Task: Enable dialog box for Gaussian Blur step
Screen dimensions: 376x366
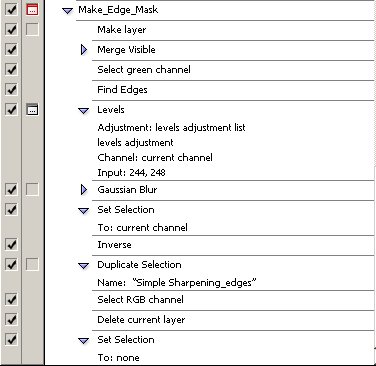Action: (x=32, y=190)
